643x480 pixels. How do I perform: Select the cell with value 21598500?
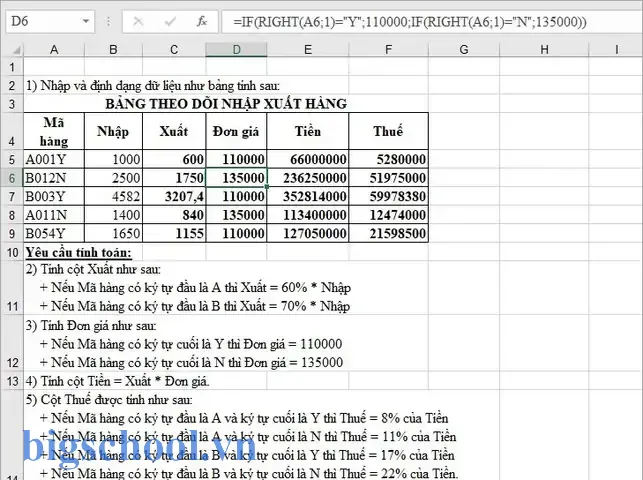388,233
